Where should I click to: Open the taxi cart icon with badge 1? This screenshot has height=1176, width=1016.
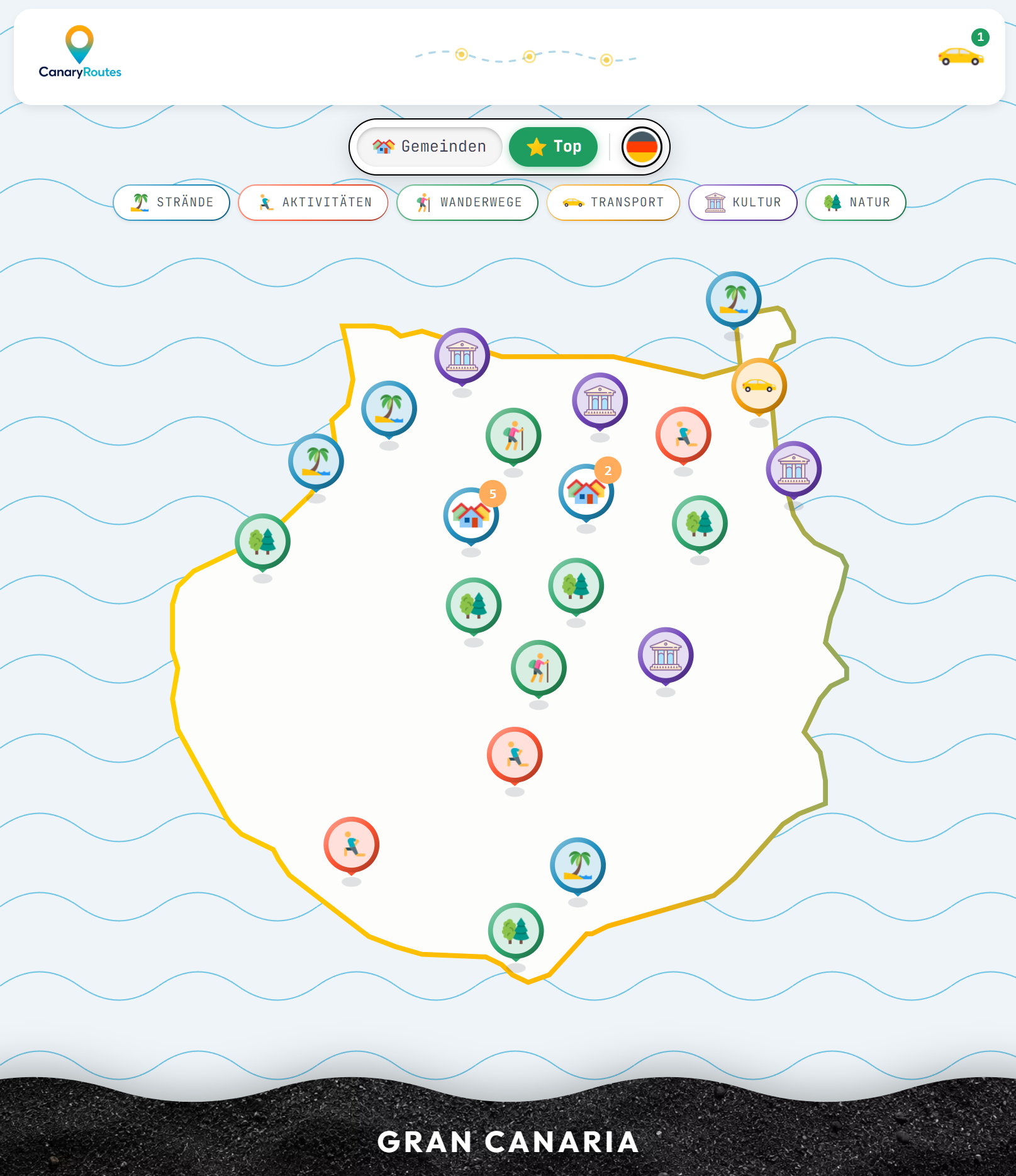click(x=963, y=50)
